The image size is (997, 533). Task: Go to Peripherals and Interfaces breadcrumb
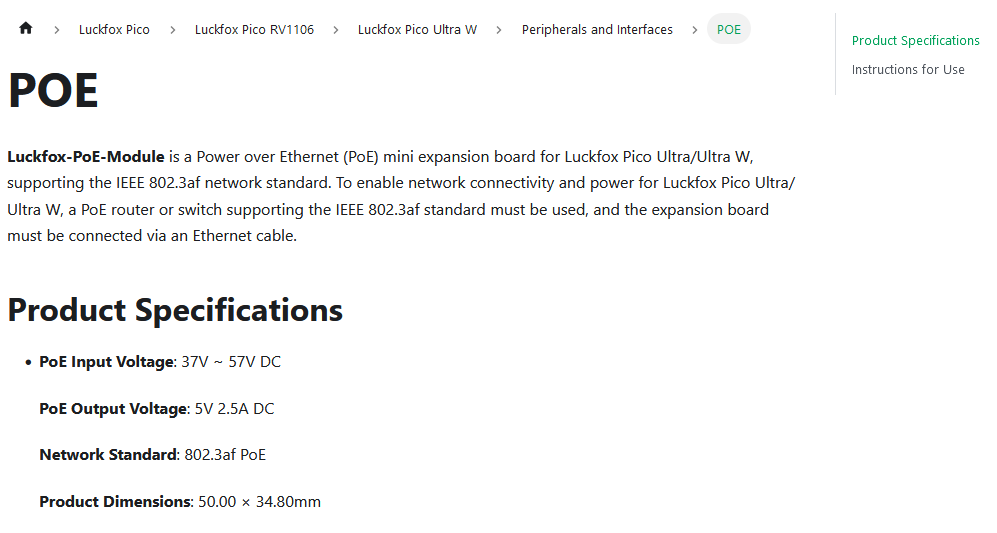(597, 30)
